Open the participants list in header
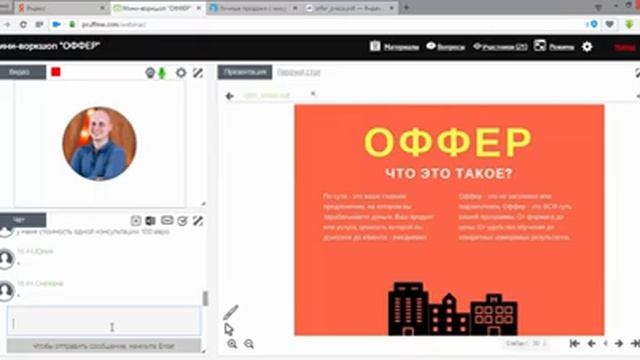This screenshot has width=640, height=360. point(500,47)
